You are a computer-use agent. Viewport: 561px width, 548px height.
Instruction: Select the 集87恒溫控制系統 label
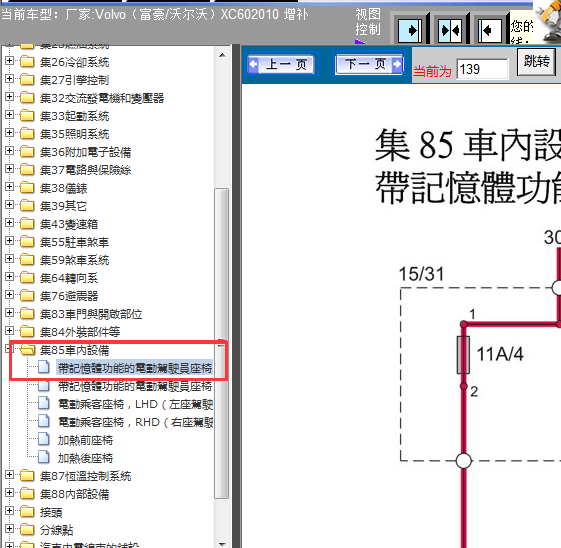86,476
